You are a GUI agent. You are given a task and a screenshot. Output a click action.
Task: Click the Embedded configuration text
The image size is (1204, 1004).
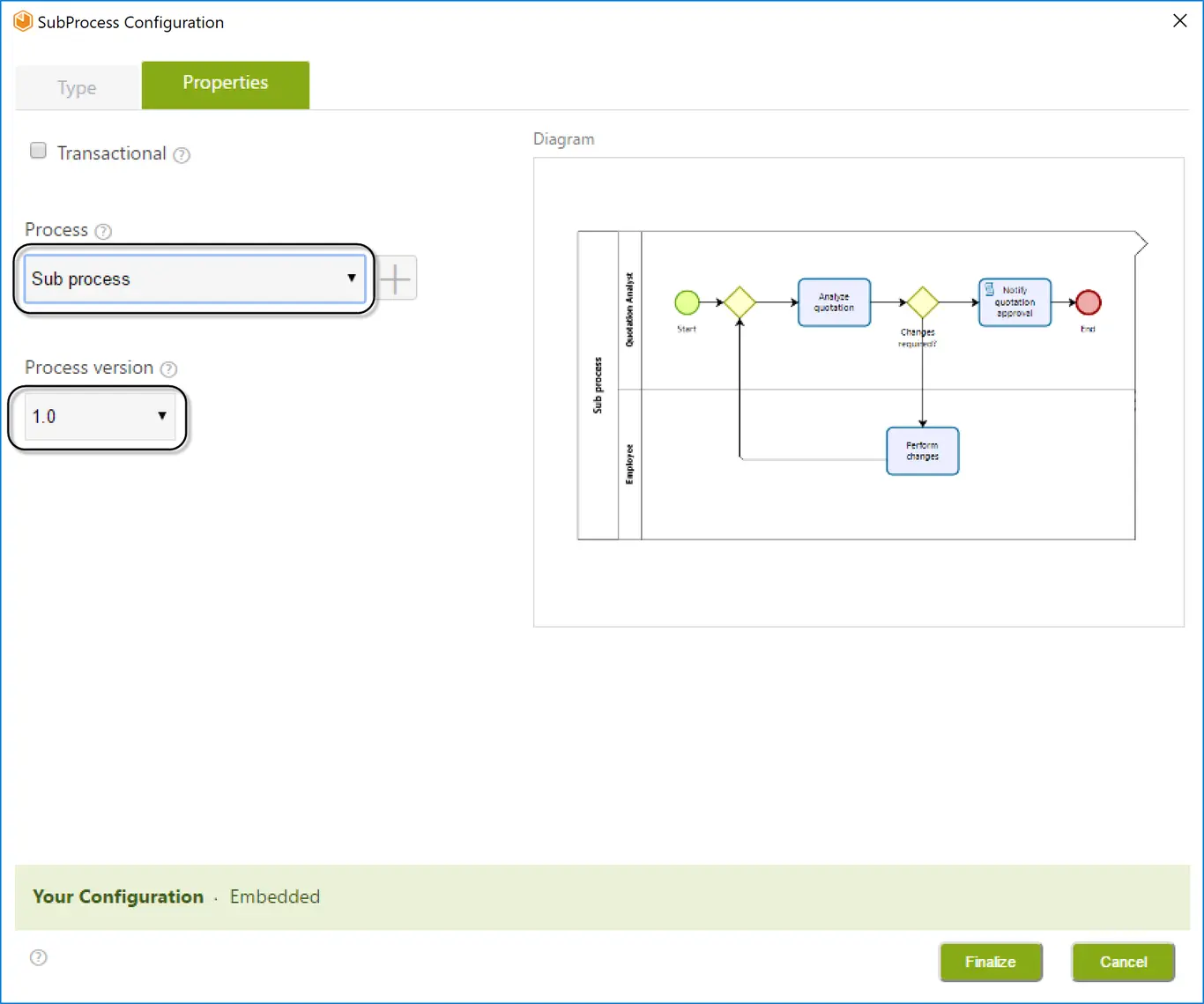[275, 896]
